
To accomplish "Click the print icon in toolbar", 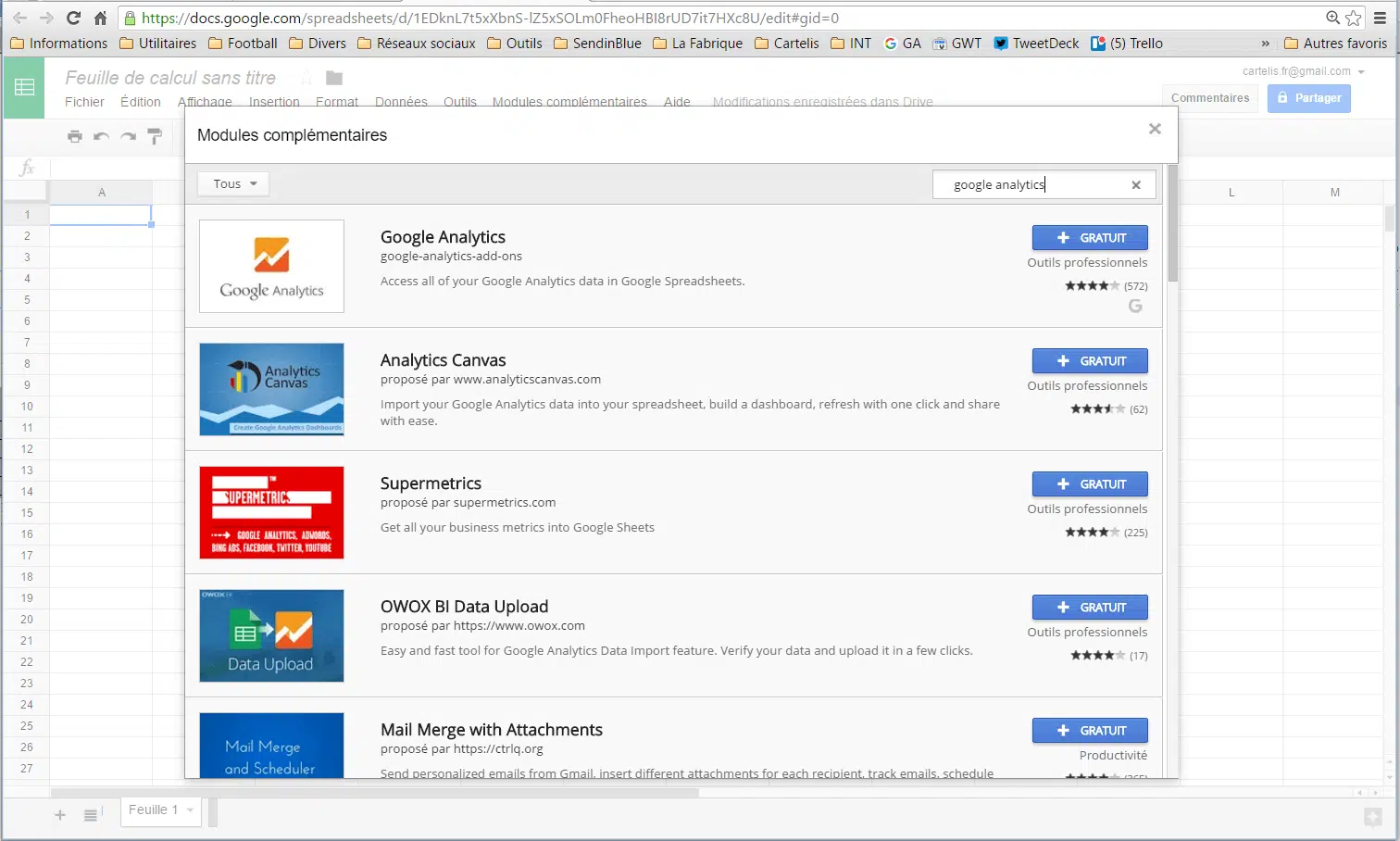I will pyautogui.click(x=75, y=136).
